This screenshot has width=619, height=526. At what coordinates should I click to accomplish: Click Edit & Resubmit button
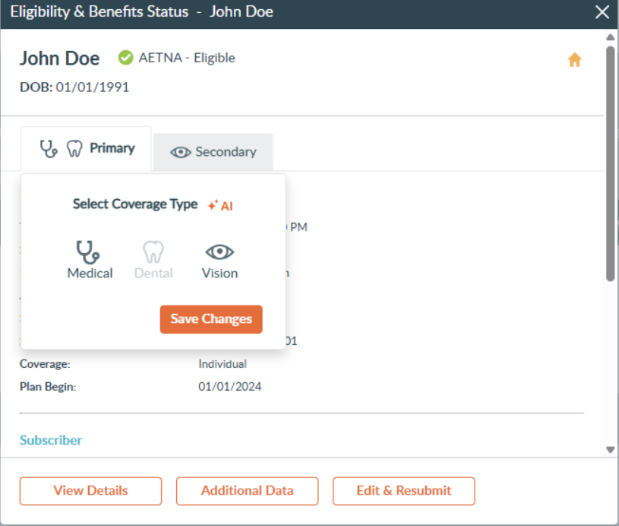(402, 491)
